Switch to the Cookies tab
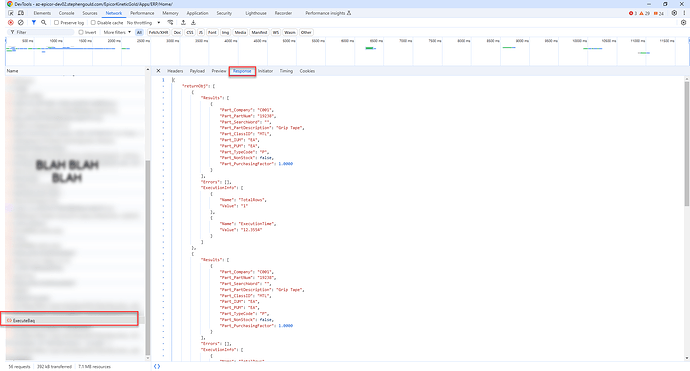The width and height of the screenshot is (690, 371). click(307, 71)
